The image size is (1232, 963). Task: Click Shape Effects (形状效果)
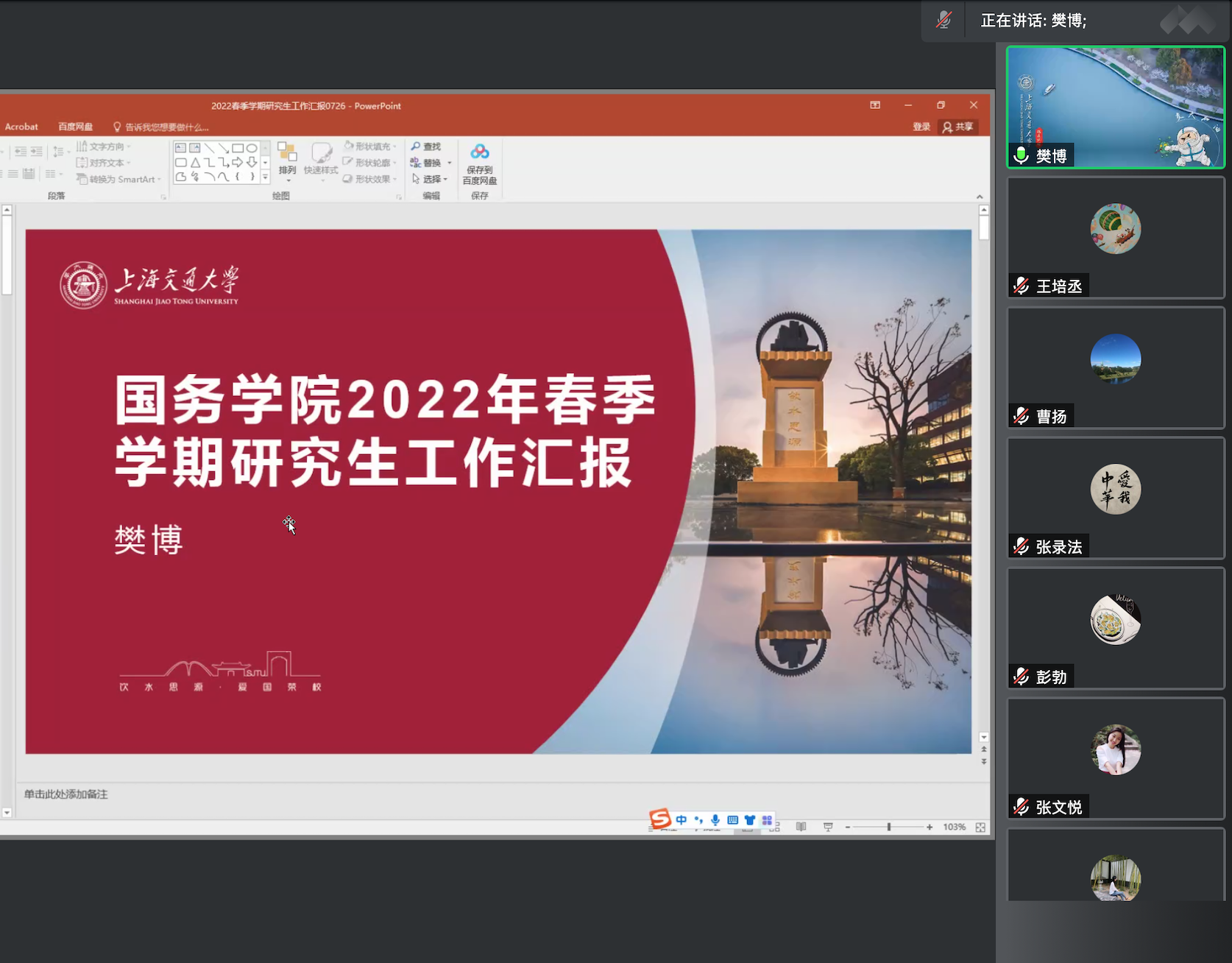(370, 179)
